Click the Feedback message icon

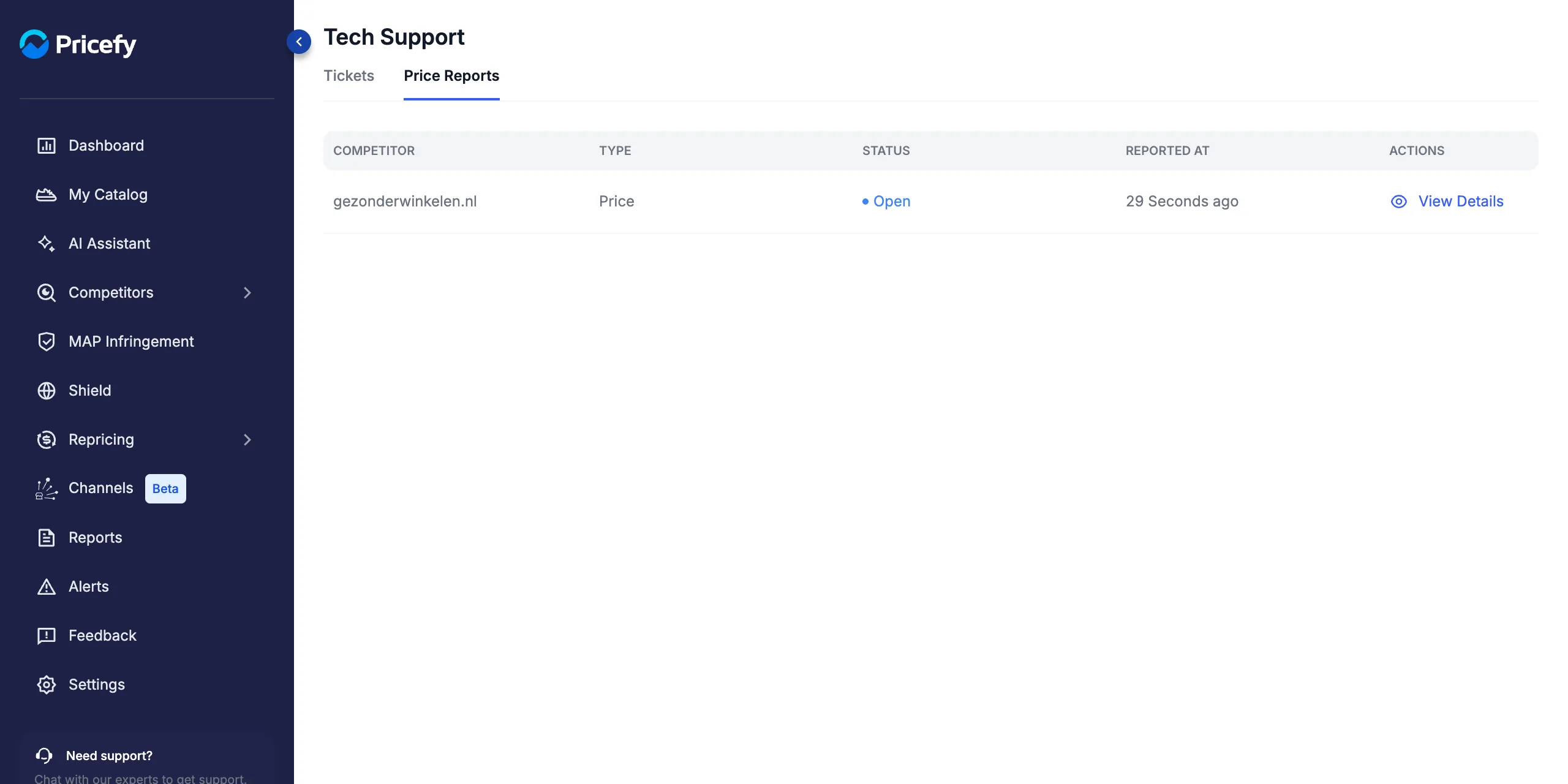(x=47, y=636)
